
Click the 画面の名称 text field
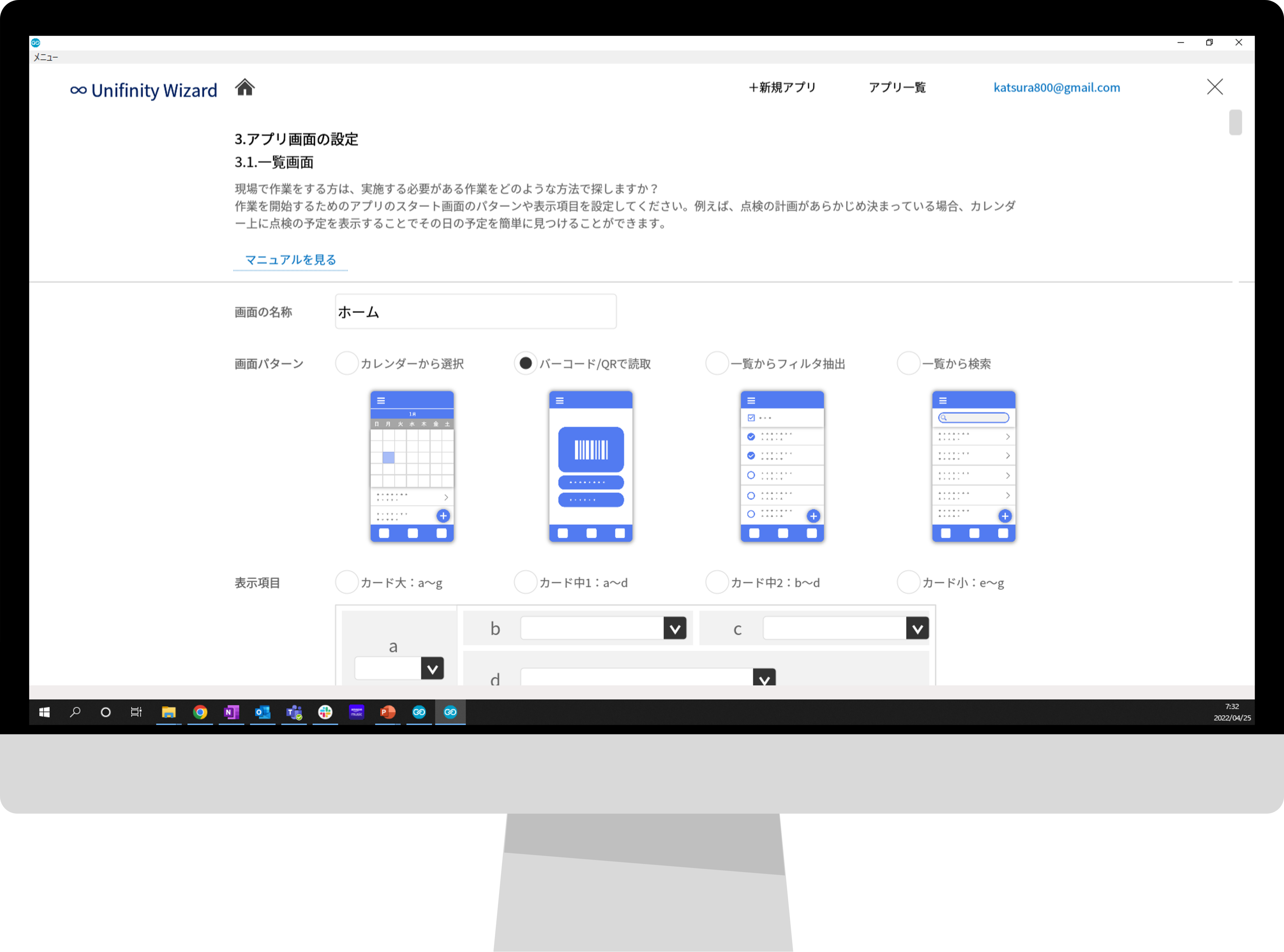475,312
